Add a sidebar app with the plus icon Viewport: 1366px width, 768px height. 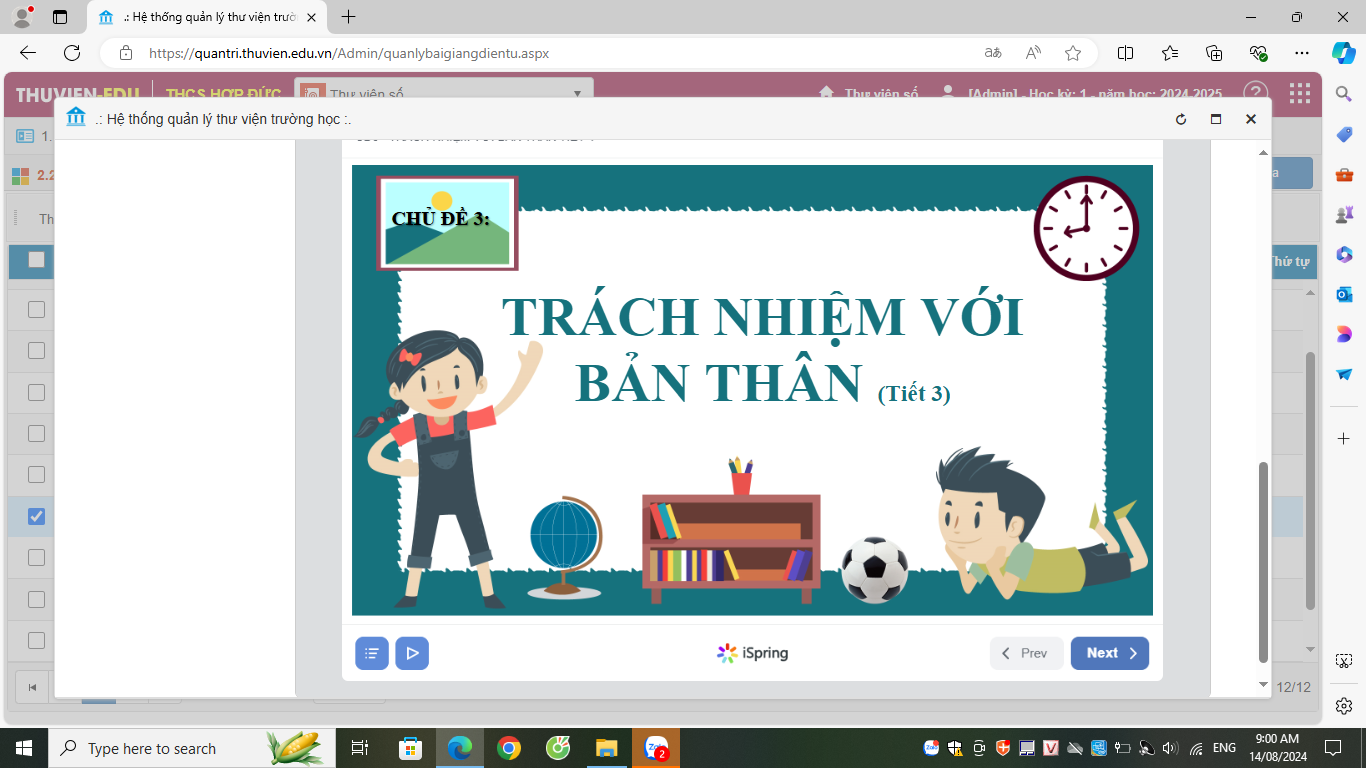[x=1344, y=438]
